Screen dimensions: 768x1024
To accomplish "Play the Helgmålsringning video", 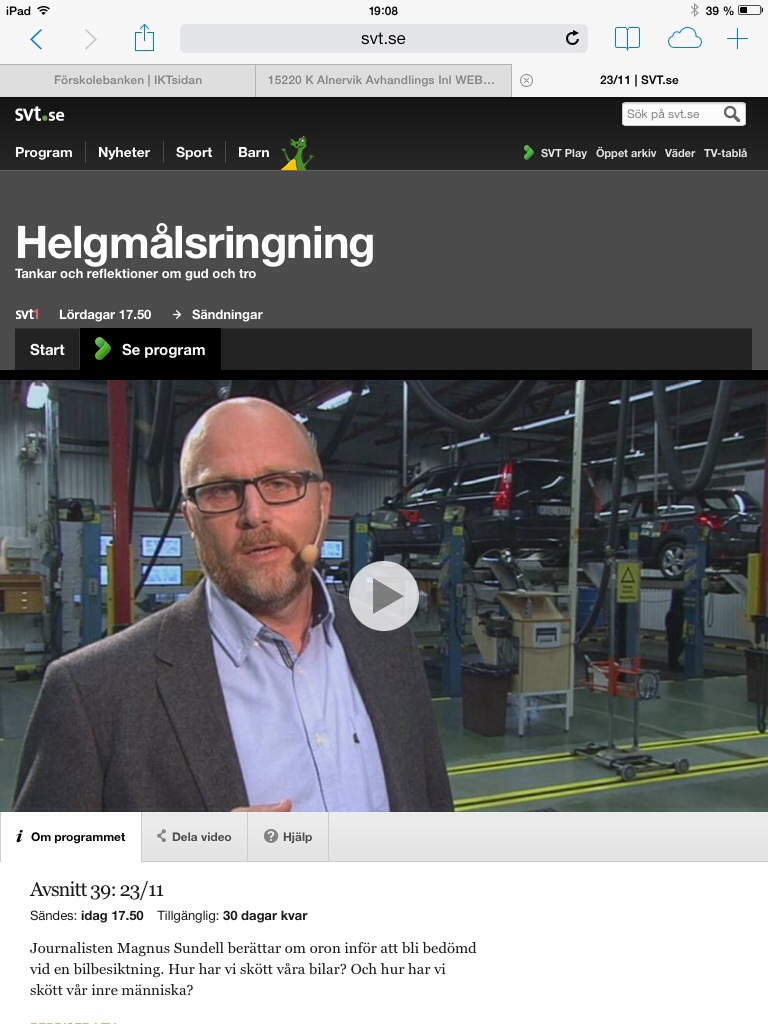I will [384, 596].
